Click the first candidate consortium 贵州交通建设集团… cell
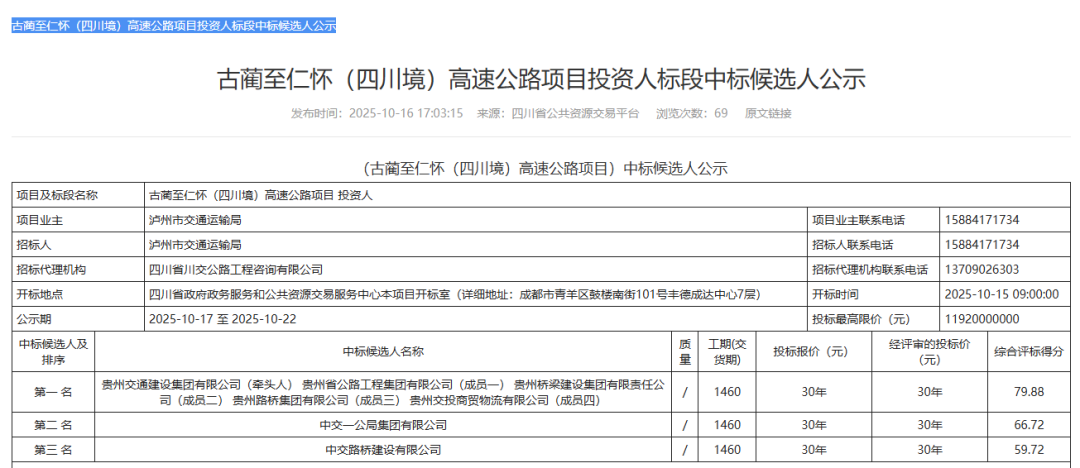Viewport: 1080px width, 468px height. 384,392
